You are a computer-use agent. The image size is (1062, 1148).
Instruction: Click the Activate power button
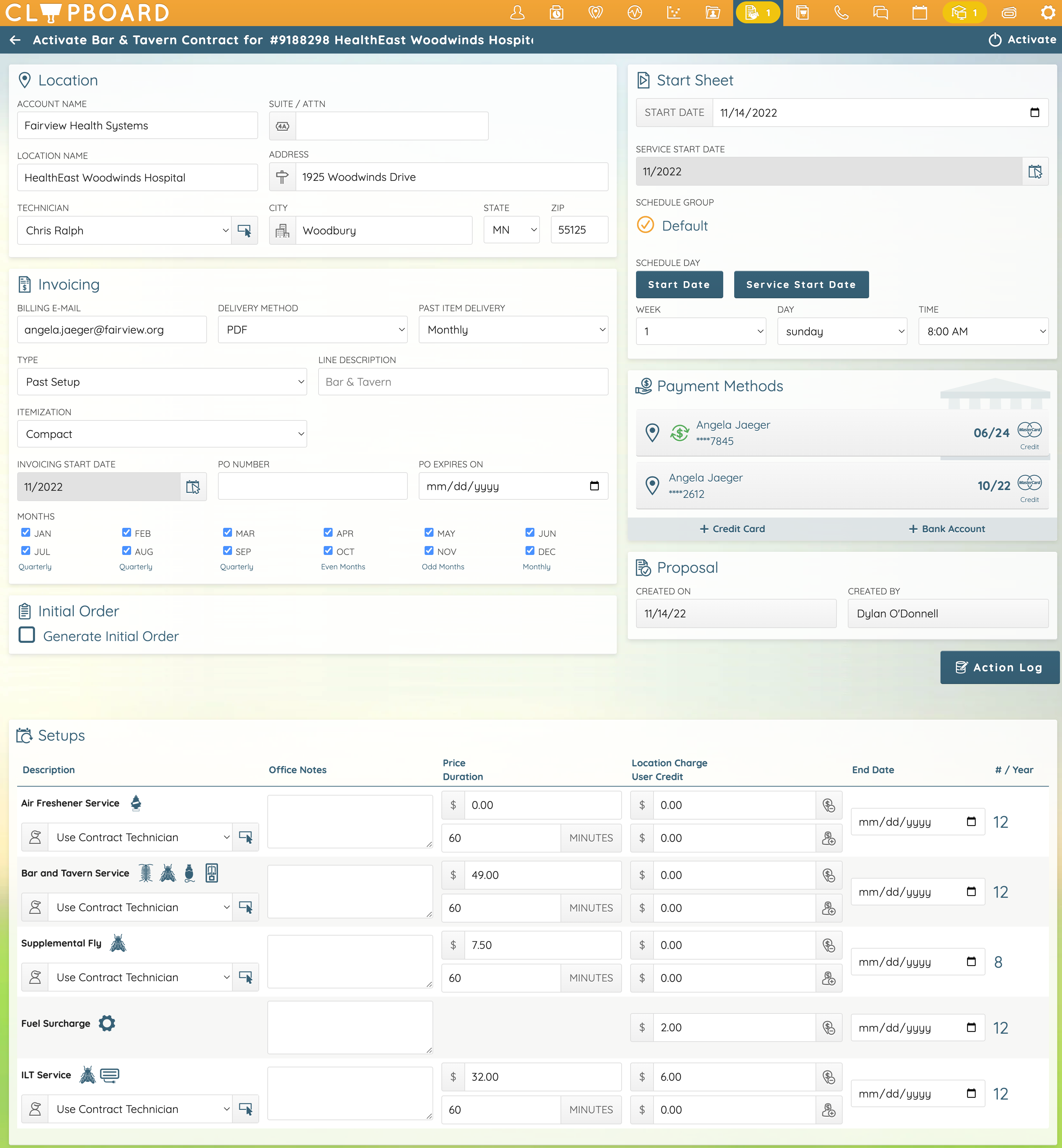[x=1022, y=40]
